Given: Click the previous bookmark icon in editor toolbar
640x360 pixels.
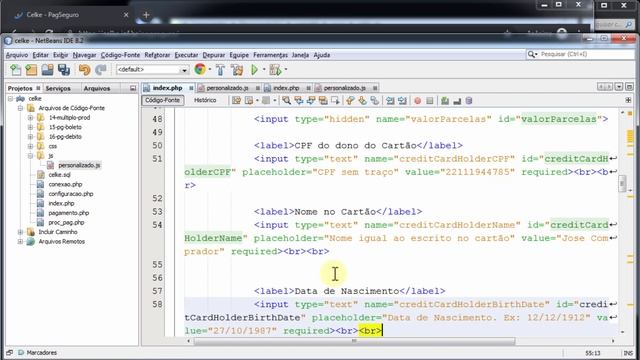Looking at the screenshot, I should point(350,100).
